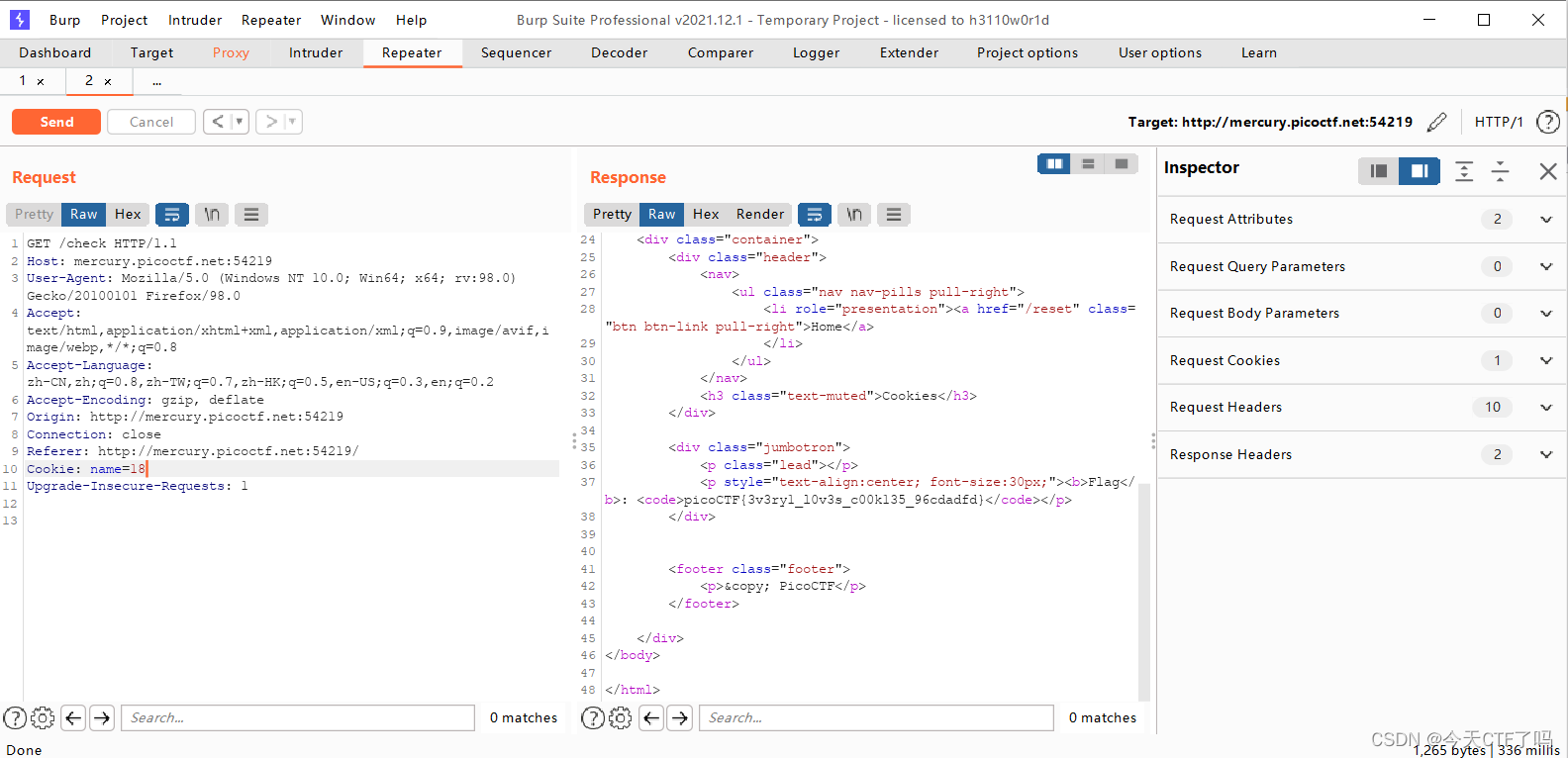Image resolution: width=1568 pixels, height=758 pixels.
Task: Focus the request search field
Action: (298, 717)
